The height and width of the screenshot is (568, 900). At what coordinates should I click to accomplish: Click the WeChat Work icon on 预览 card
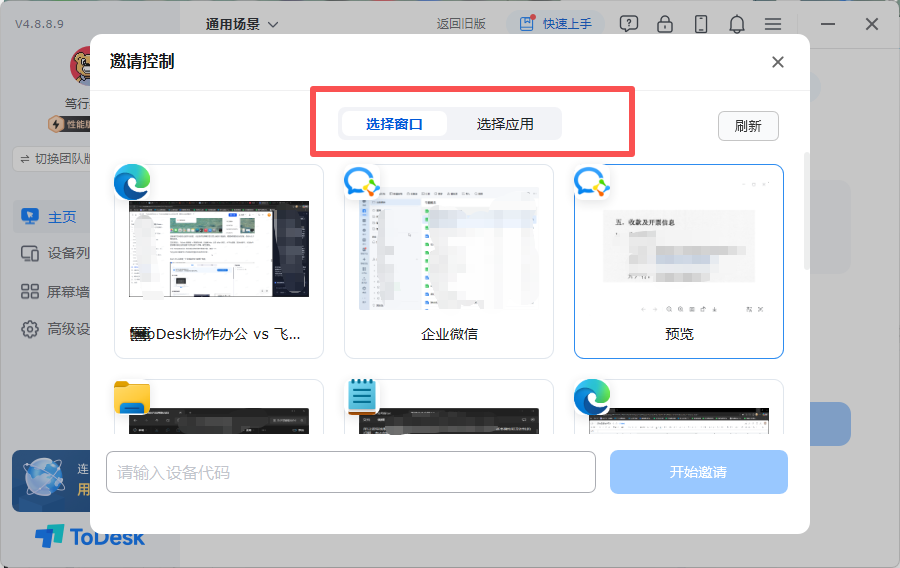tap(592, 182)
